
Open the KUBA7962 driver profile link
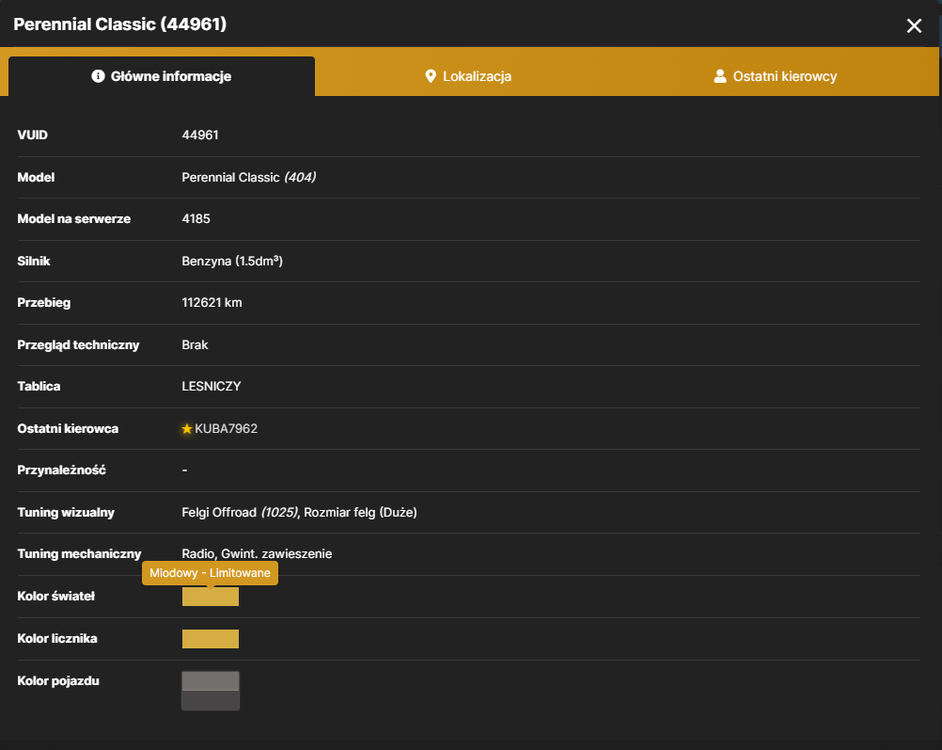pos(226,428)
